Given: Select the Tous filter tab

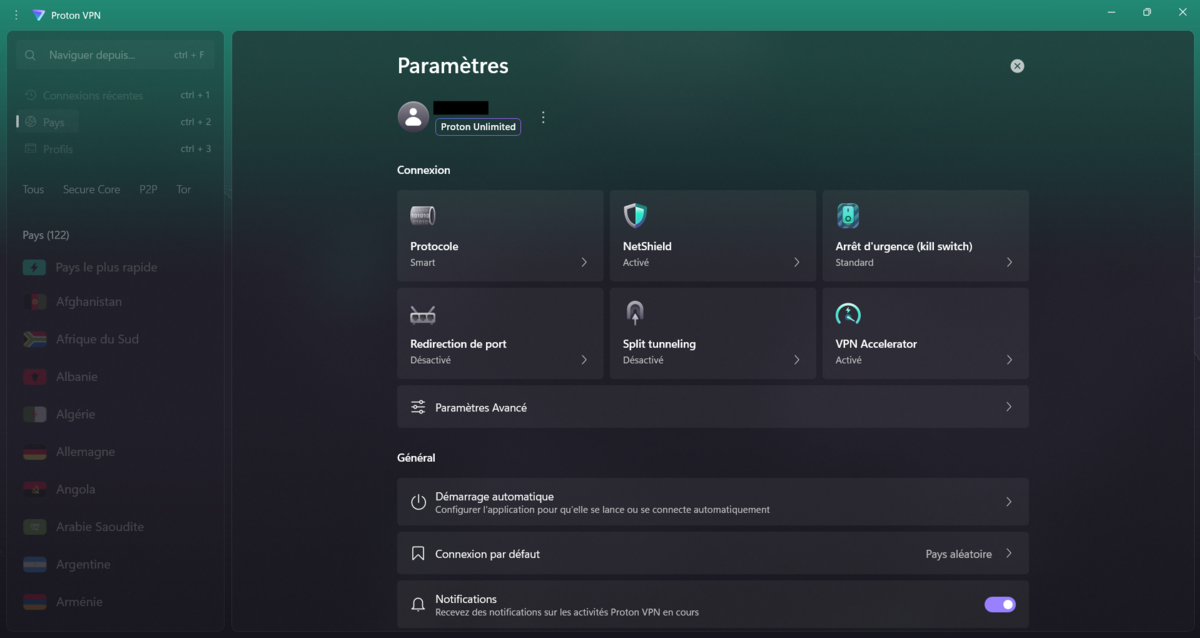Looking at the screenshot, I should [33, 189].
